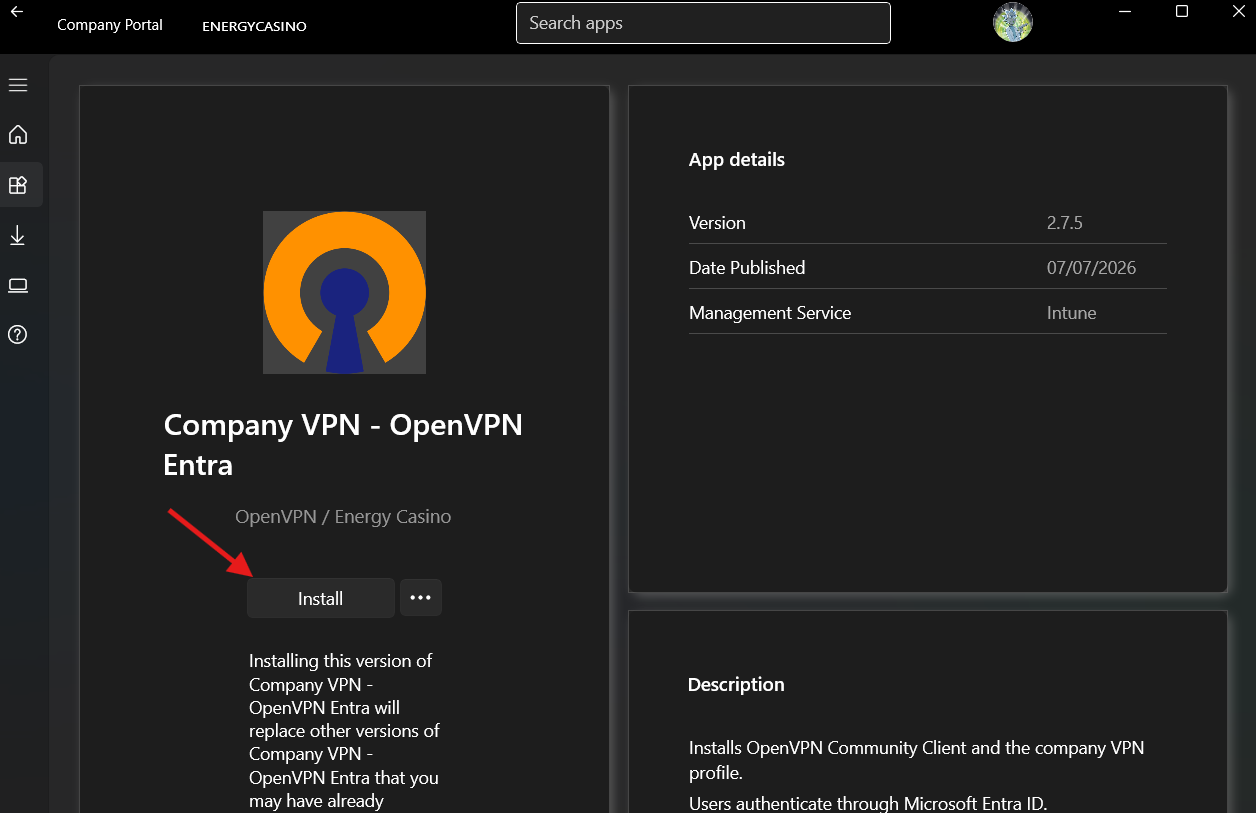Install Company VPN - OpenVPN Entra
Screen dimensions: 1256x813
tap(321, 598)
